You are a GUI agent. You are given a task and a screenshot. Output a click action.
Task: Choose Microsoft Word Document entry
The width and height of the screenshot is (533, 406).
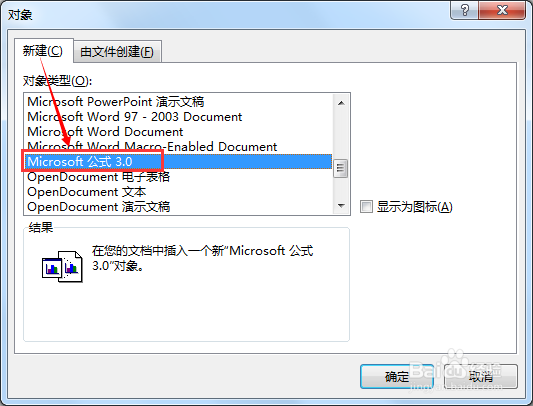pos(178,132)
